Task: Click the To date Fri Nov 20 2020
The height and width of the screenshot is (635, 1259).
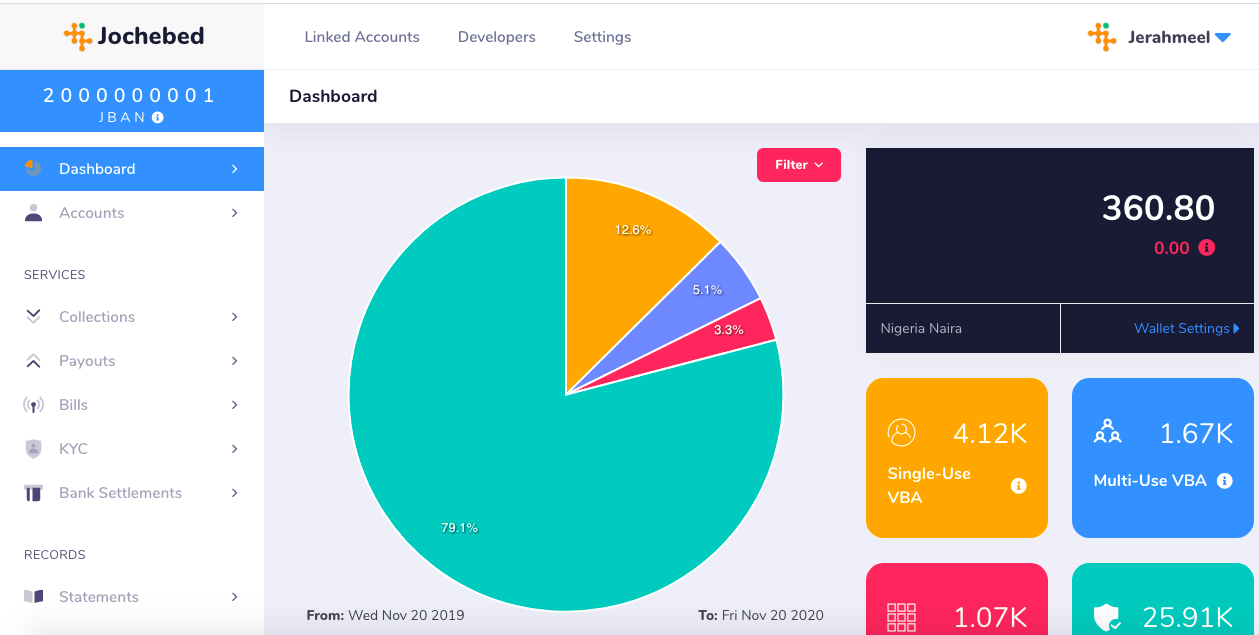Action: click(760, 615)
